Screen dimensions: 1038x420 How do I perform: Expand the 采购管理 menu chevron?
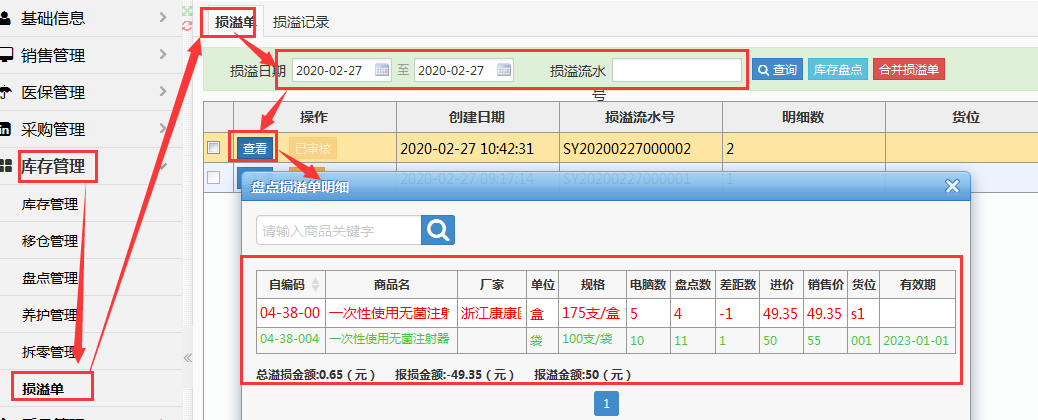click(163, 129)
